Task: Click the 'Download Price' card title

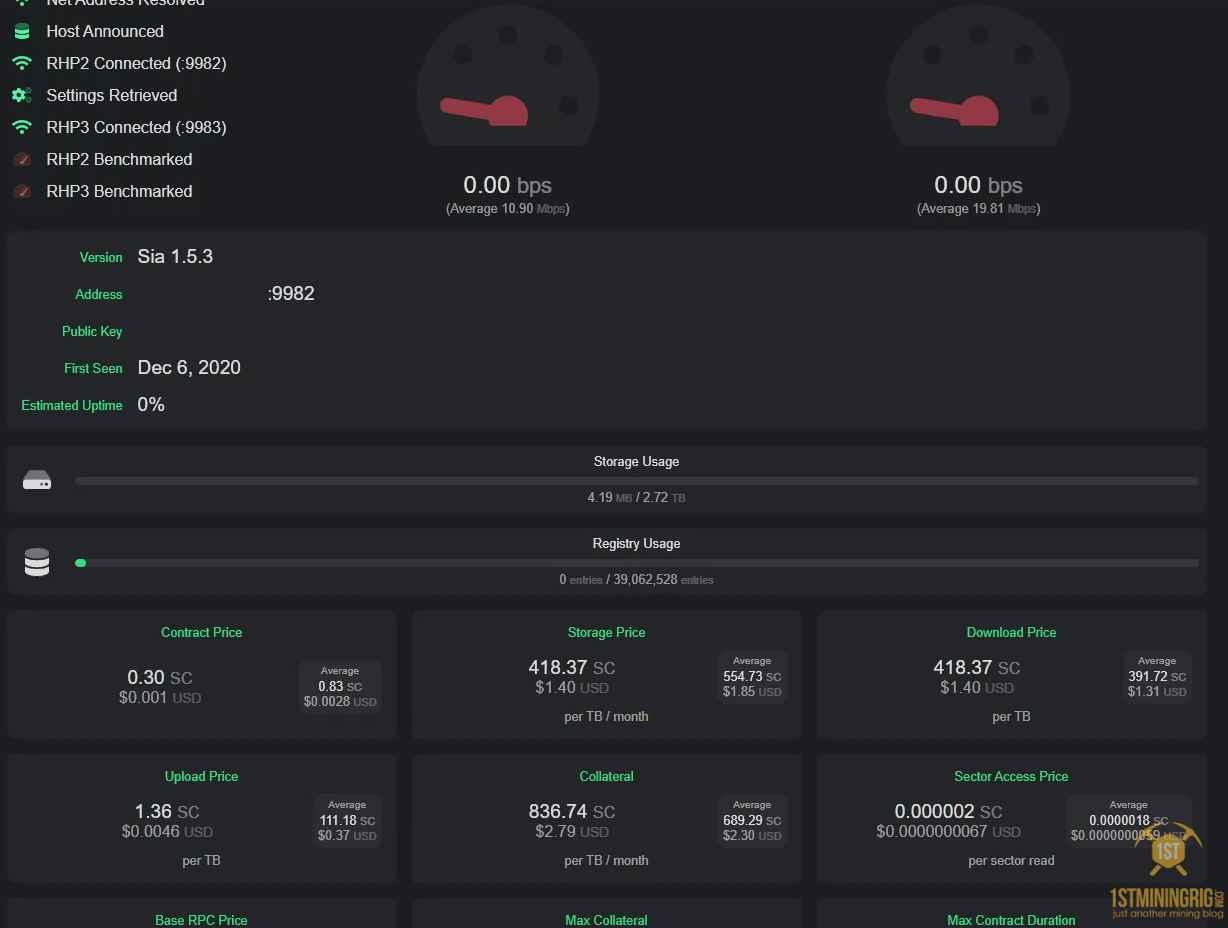Action: click(1011, 632)
